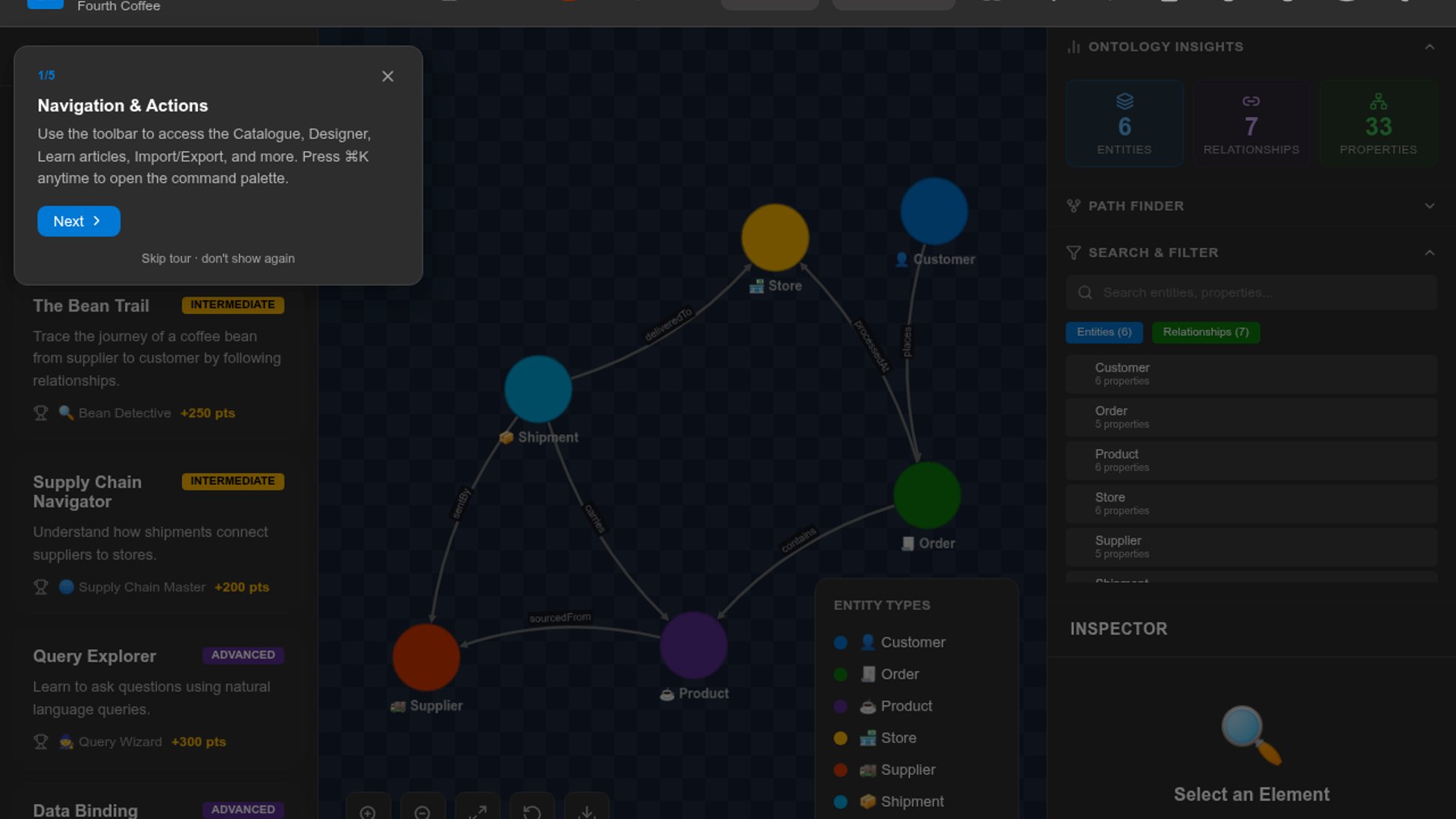
Task: Toggle the Relationships (7) filter chip
Action: (x=1206, y=332)
